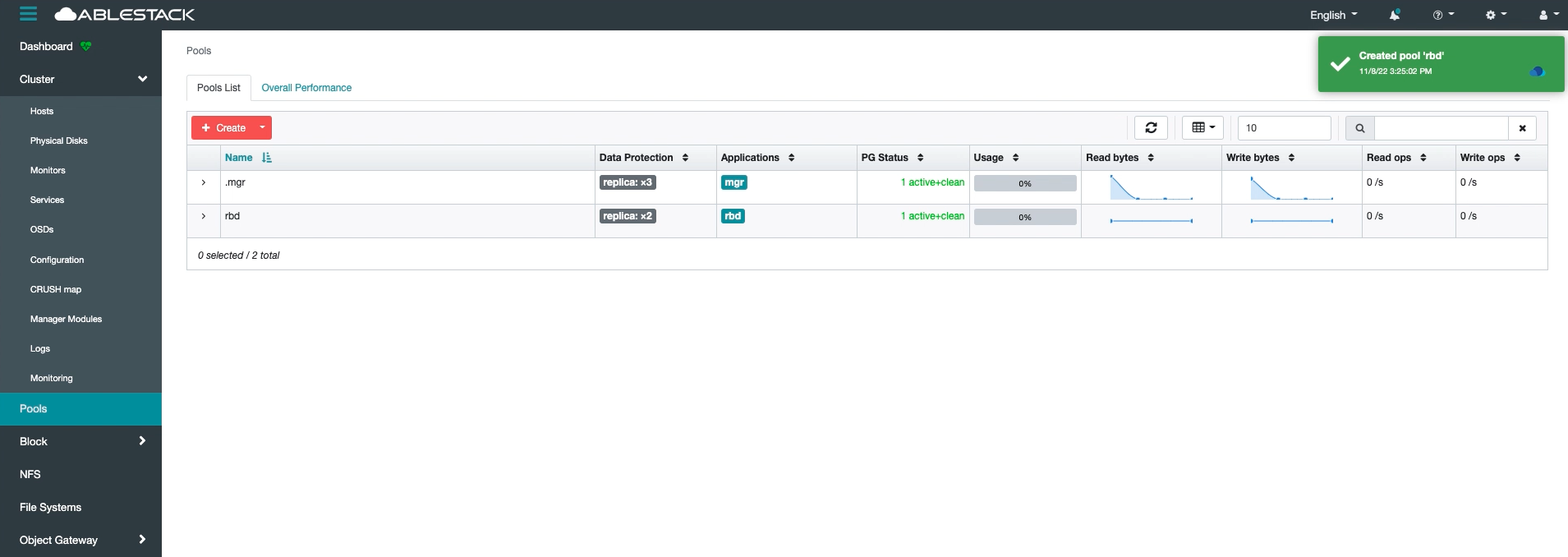
Task: Open the help question mark menu
Action: 1442,15
